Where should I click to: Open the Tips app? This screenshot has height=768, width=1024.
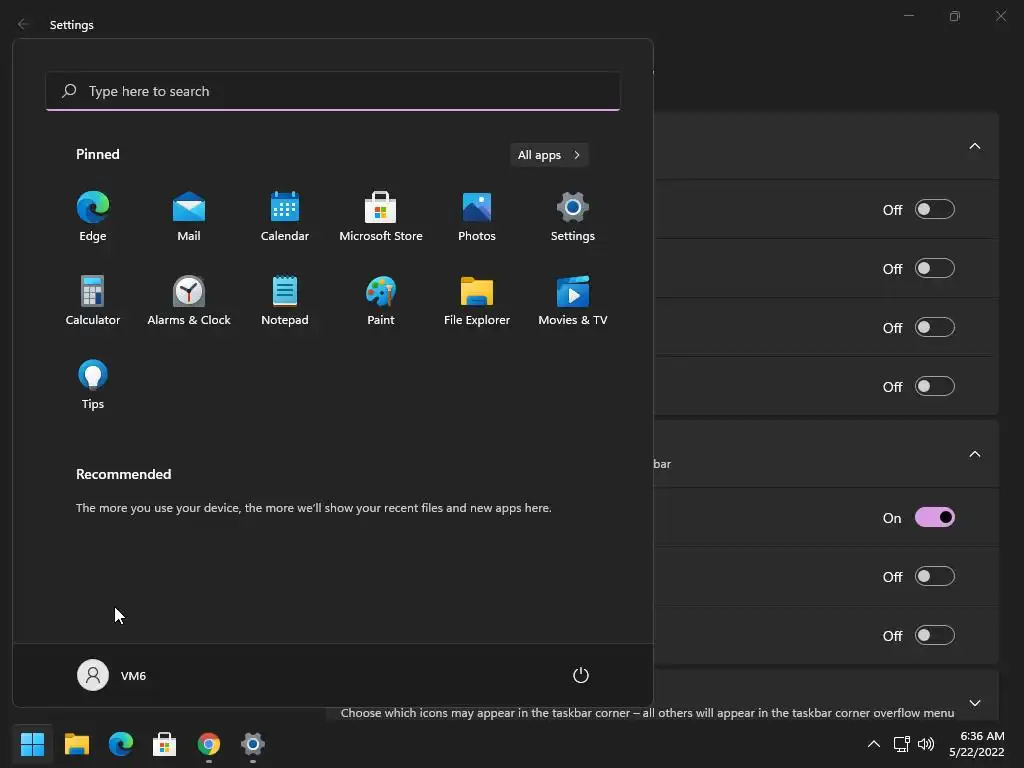pos(93,385)
